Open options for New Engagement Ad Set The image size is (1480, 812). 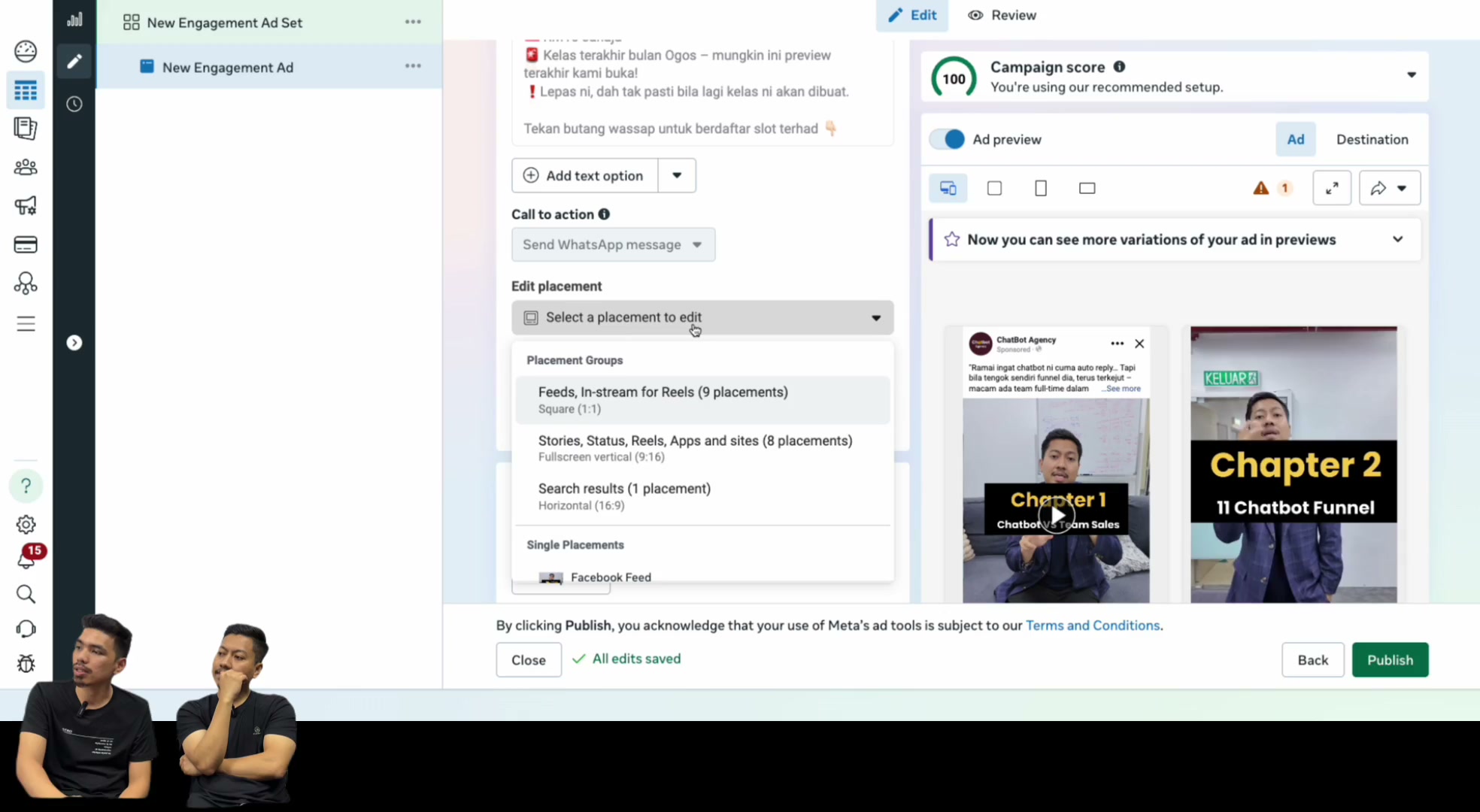pyautogui.click(x=413, y=22)
